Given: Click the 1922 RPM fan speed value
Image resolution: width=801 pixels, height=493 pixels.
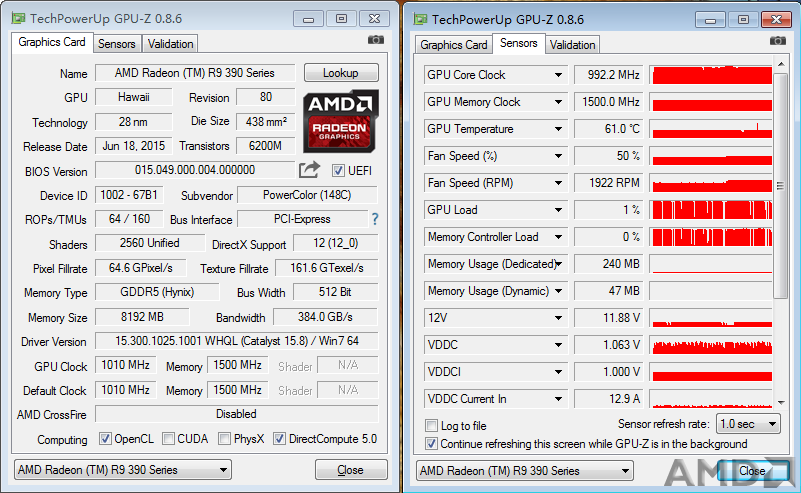Looking at the screenshot, I should 608,183.
